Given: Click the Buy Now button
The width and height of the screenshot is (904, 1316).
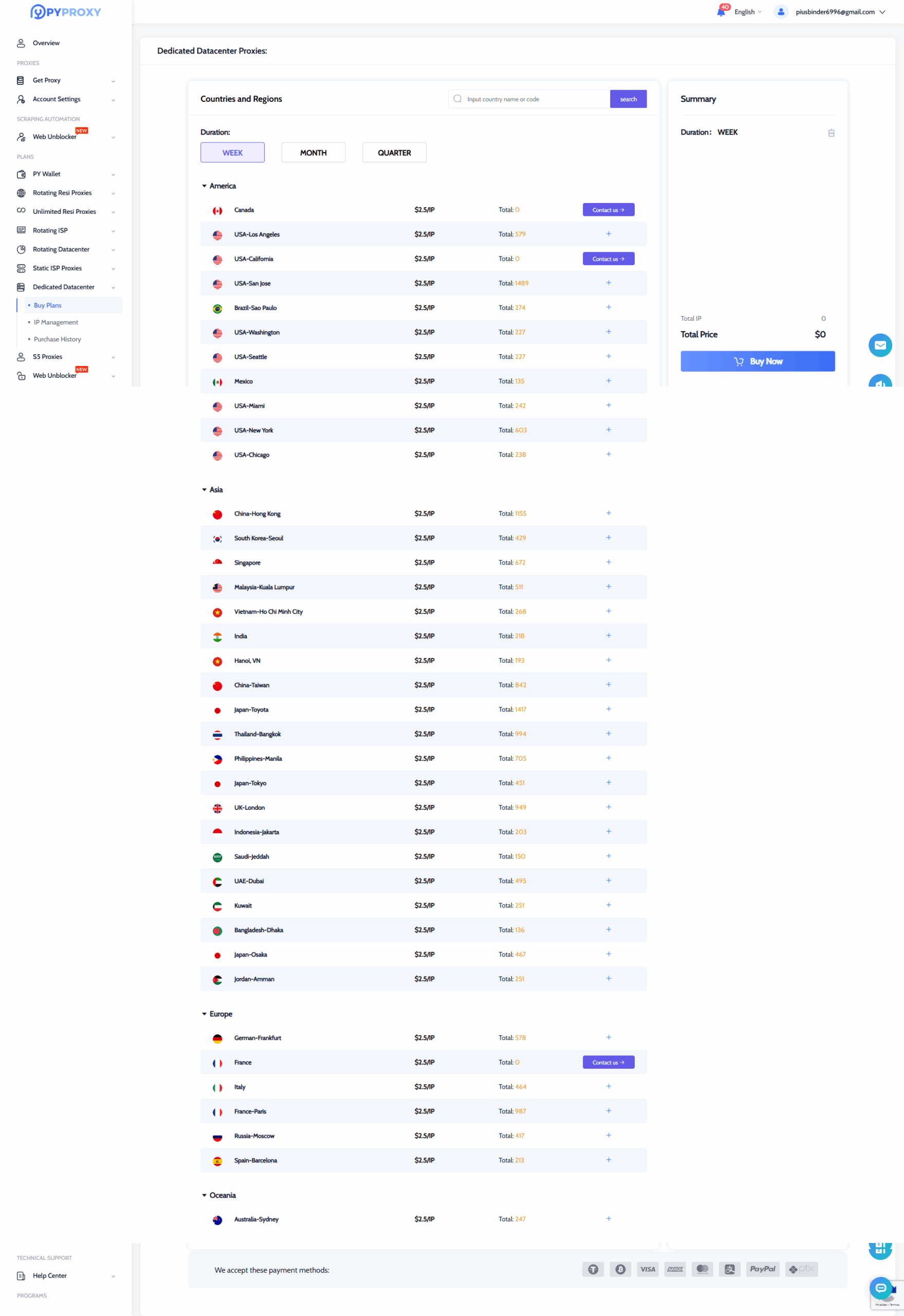Looking at the screenshot, I should click(x=758, y=361).
